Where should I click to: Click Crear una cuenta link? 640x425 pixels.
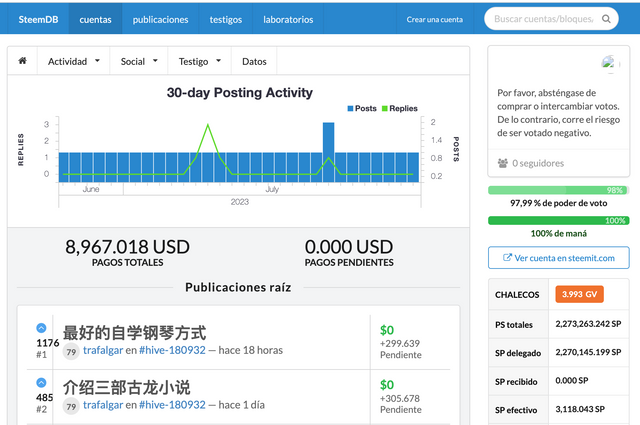tap(435, 19)
